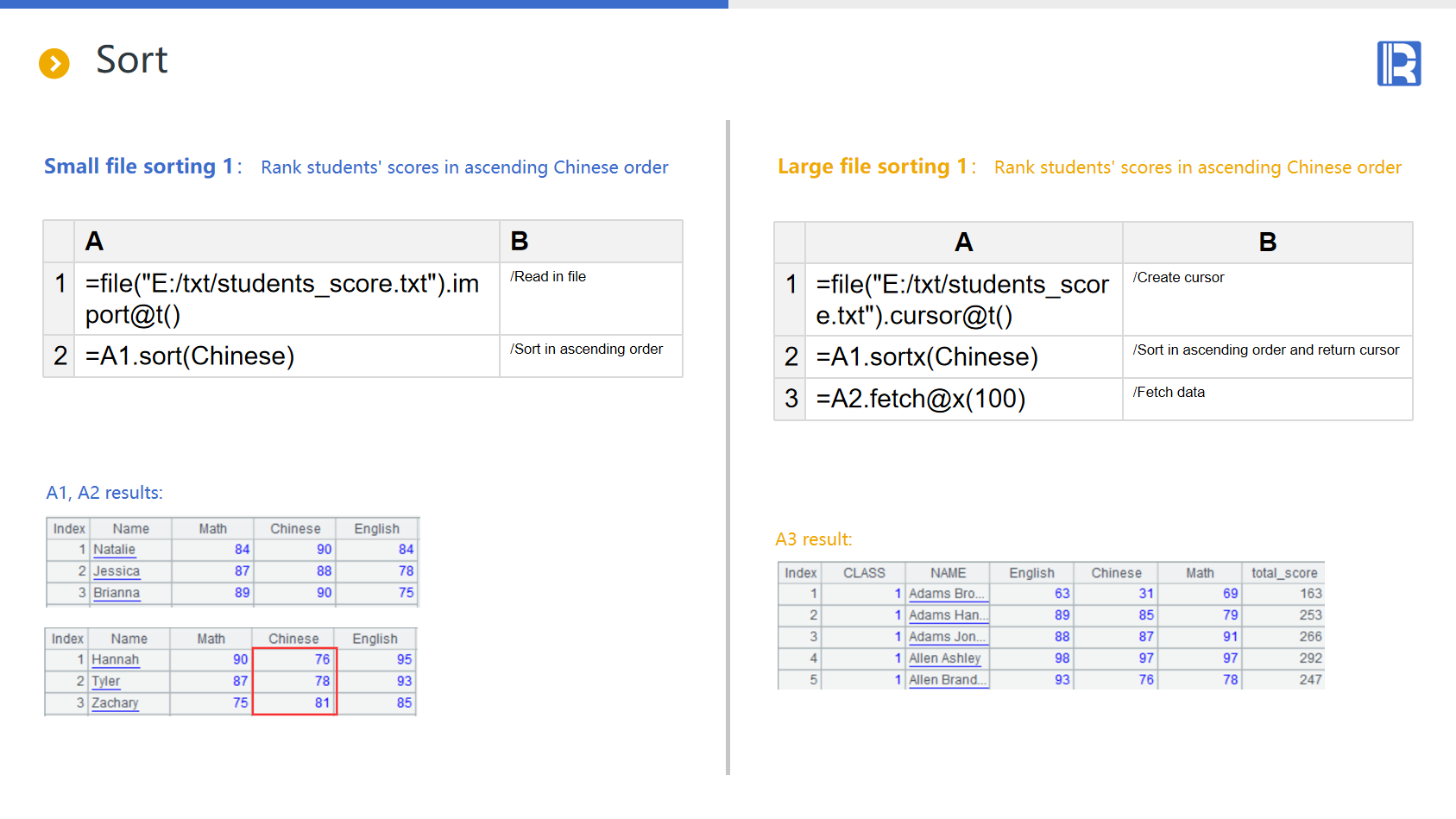Open the Natalie name link

coord(114,550)
